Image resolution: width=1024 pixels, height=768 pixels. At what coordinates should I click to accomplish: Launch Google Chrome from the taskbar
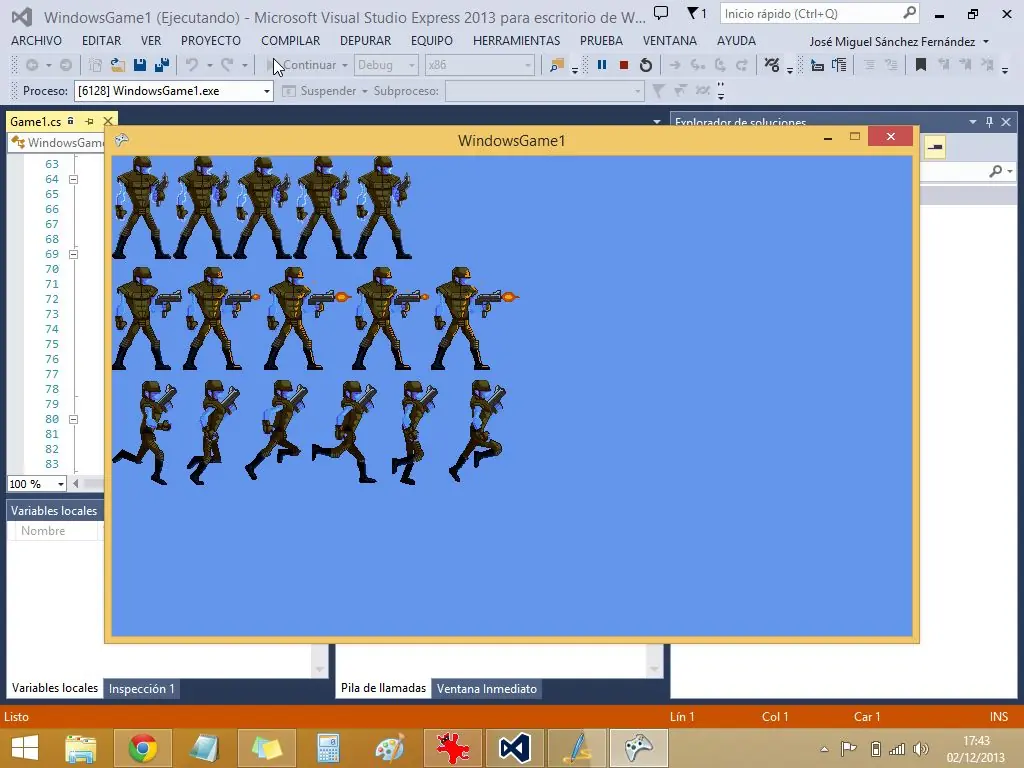pos(143,747)
